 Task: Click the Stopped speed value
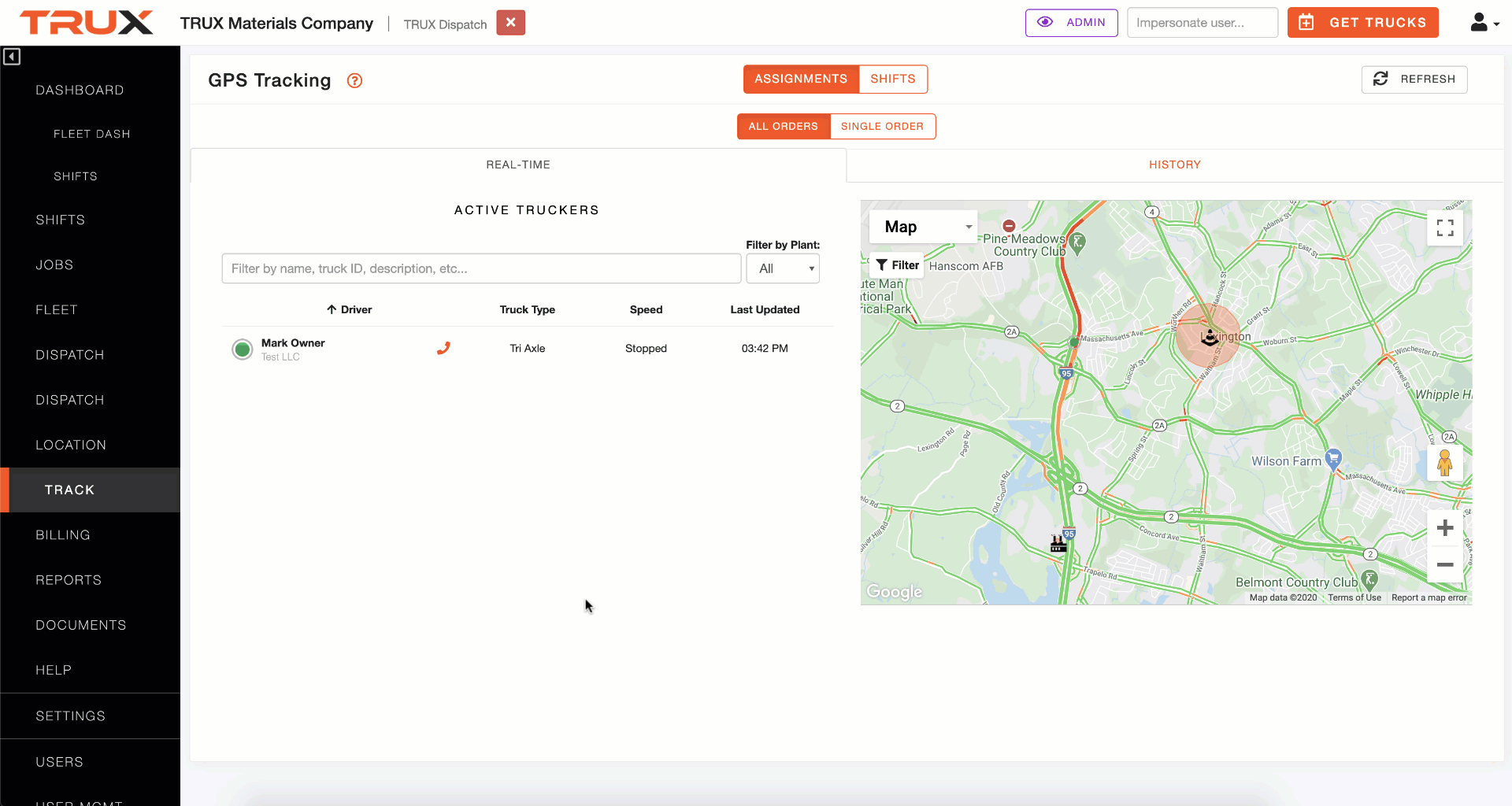[x=646, y=348]
